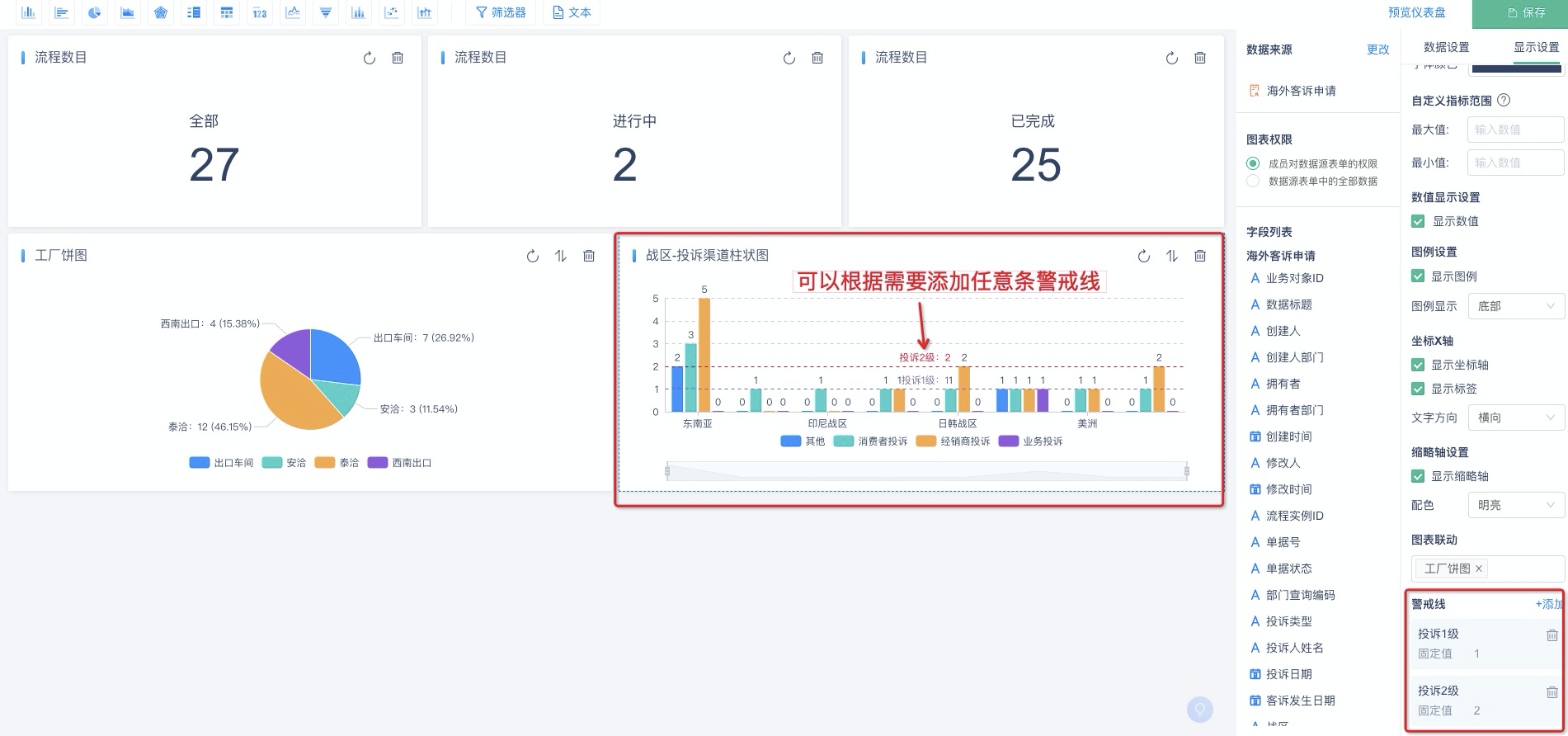Refresh the 战区-投诉渠道柱状图 chart

1144,256
